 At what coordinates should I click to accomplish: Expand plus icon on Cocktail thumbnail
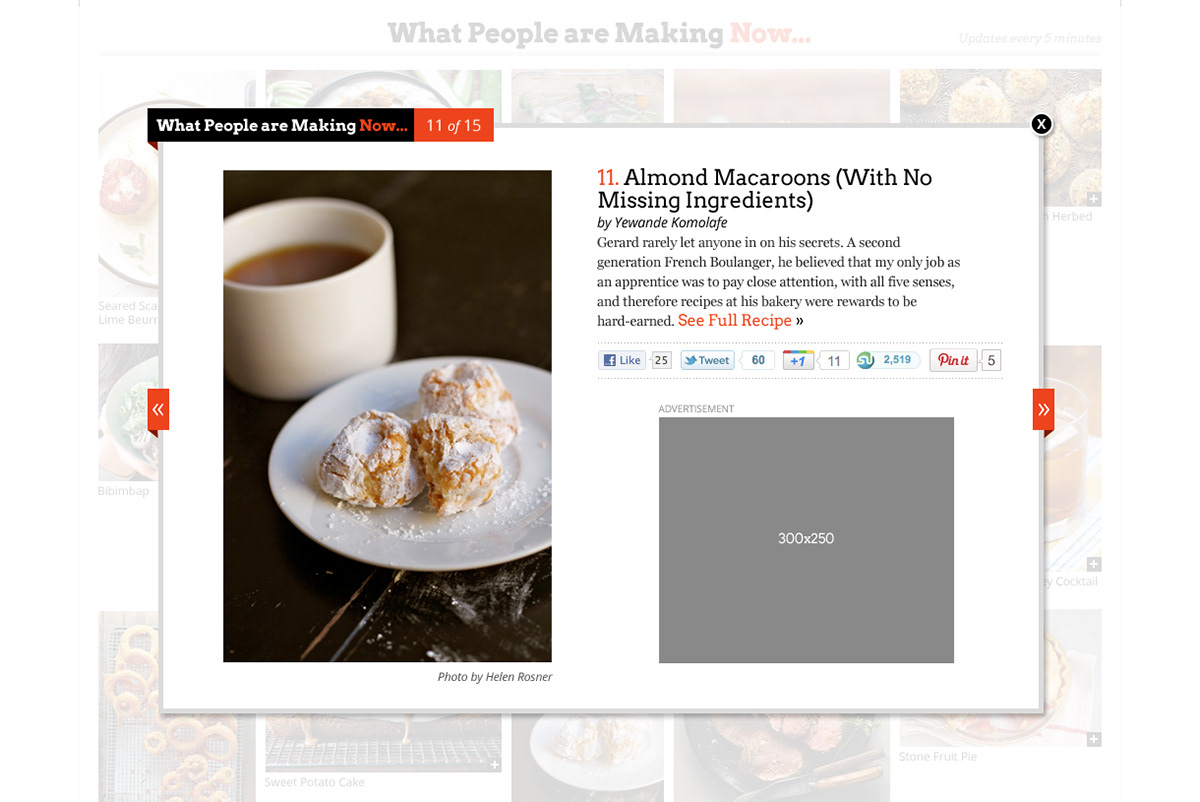click(x=1094, y=564)
